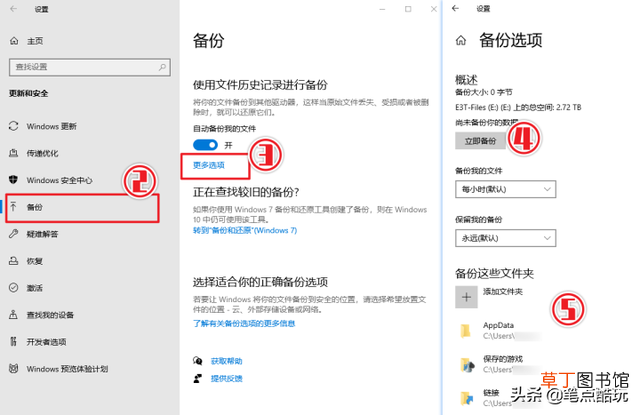Open the 备份我的文件 frequency dropdown
640x415 pixels.
coord(506,189)
